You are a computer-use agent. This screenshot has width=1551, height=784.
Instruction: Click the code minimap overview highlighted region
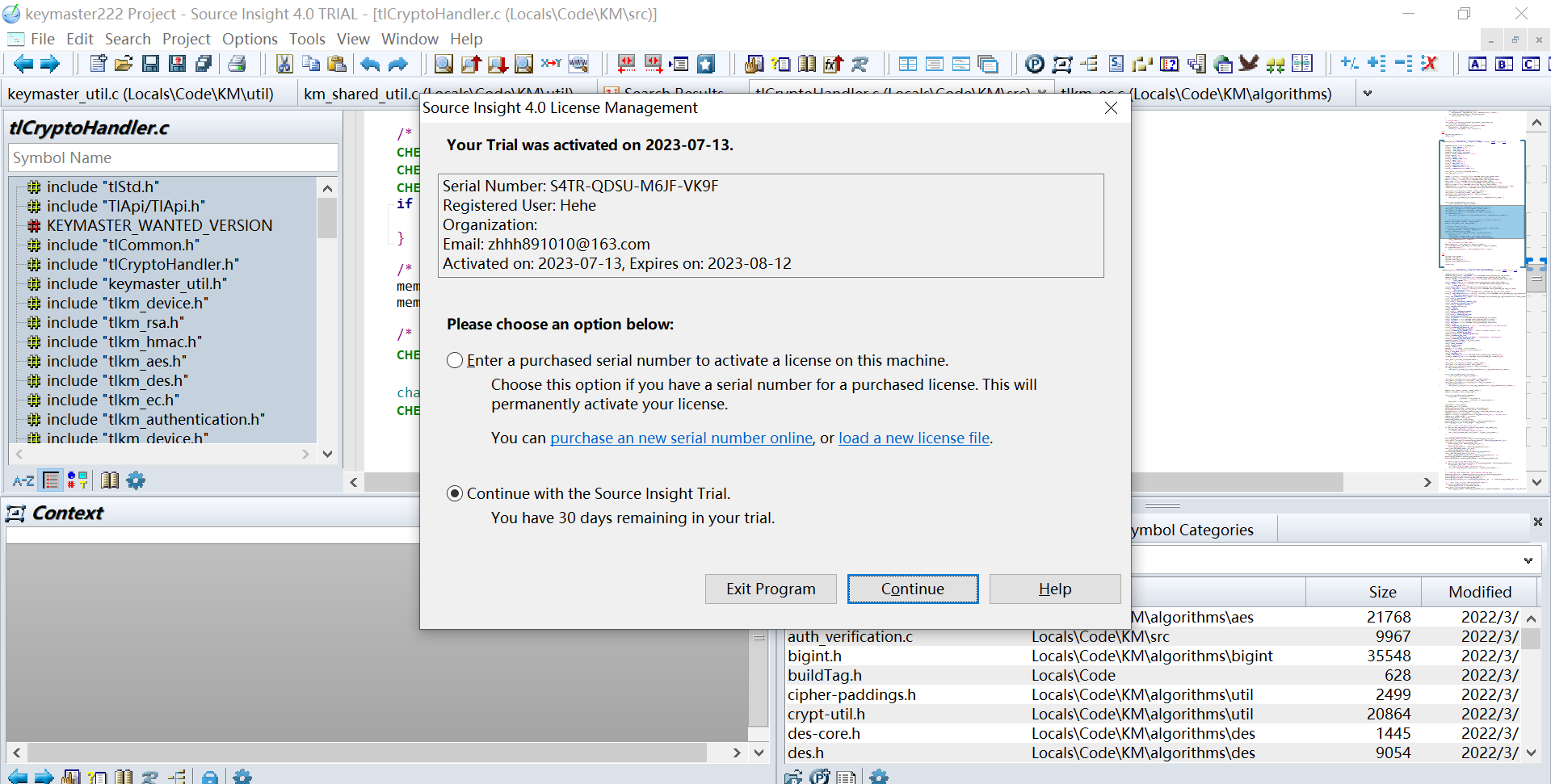pos(1482,221)
